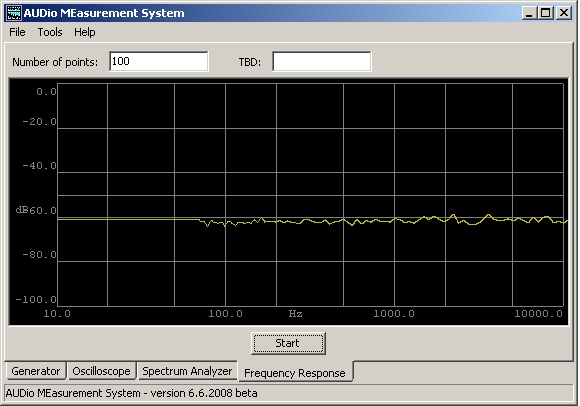Click the yellow frequency response trace

click(313, 221)
